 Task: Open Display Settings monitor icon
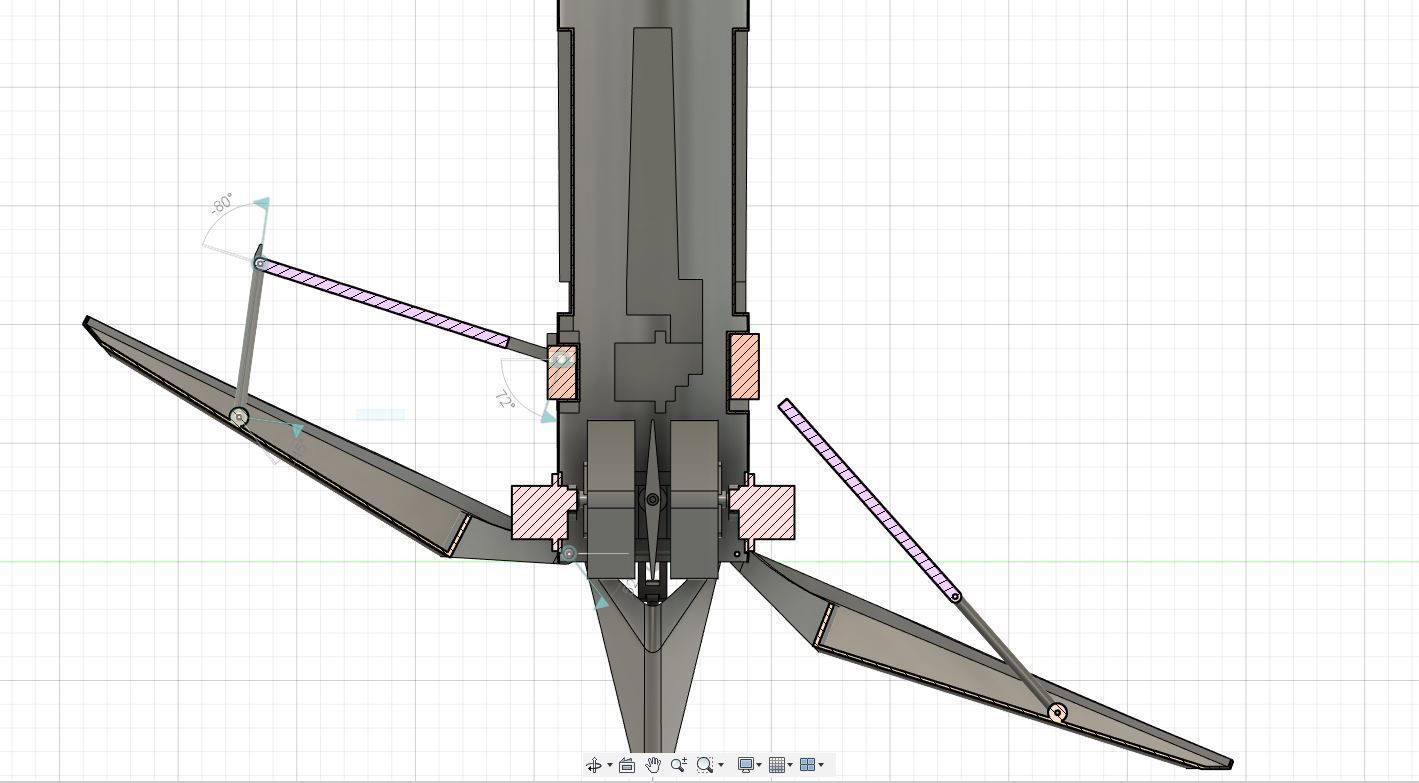746,765
